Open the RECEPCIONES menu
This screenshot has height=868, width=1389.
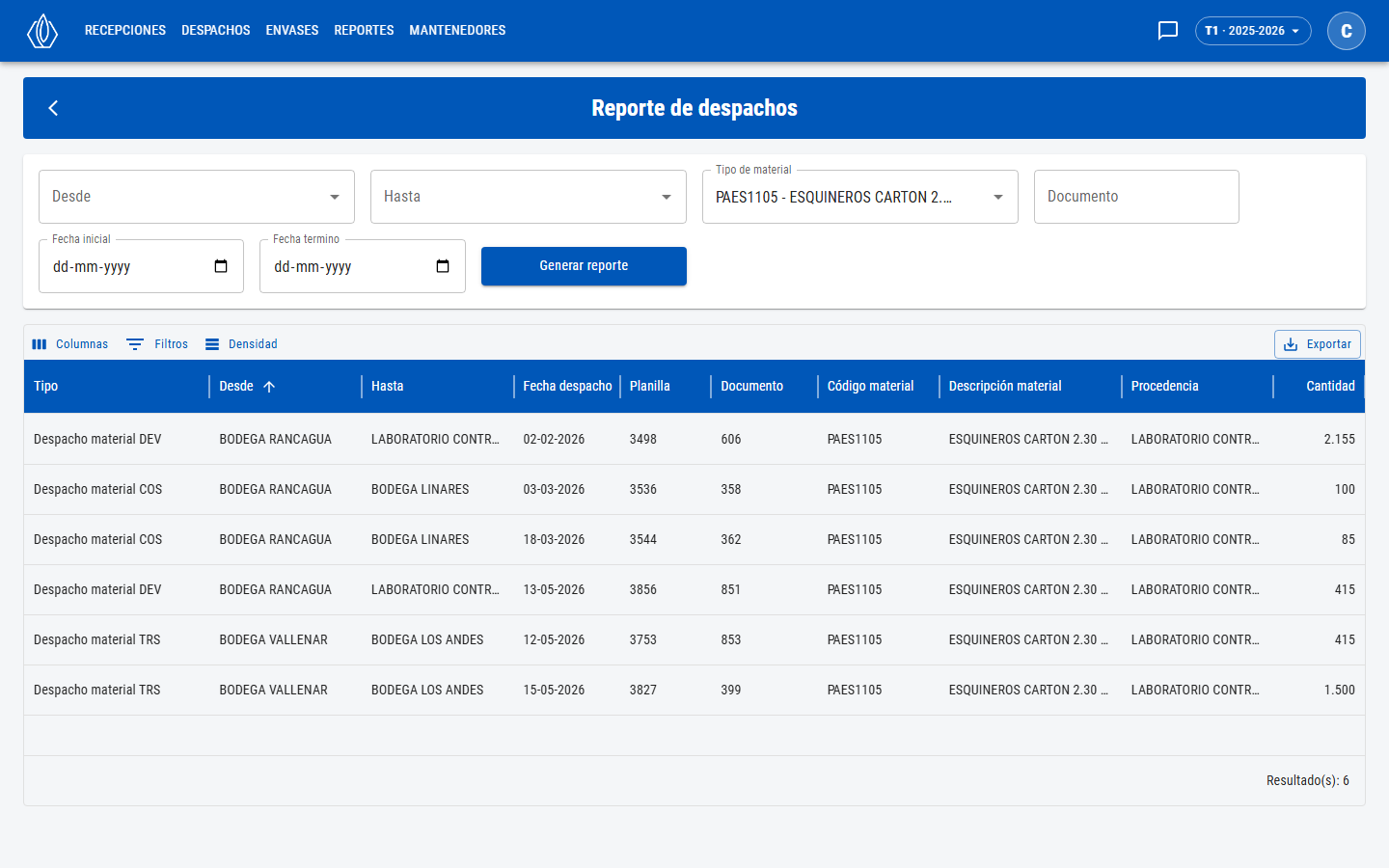point(125,31)
